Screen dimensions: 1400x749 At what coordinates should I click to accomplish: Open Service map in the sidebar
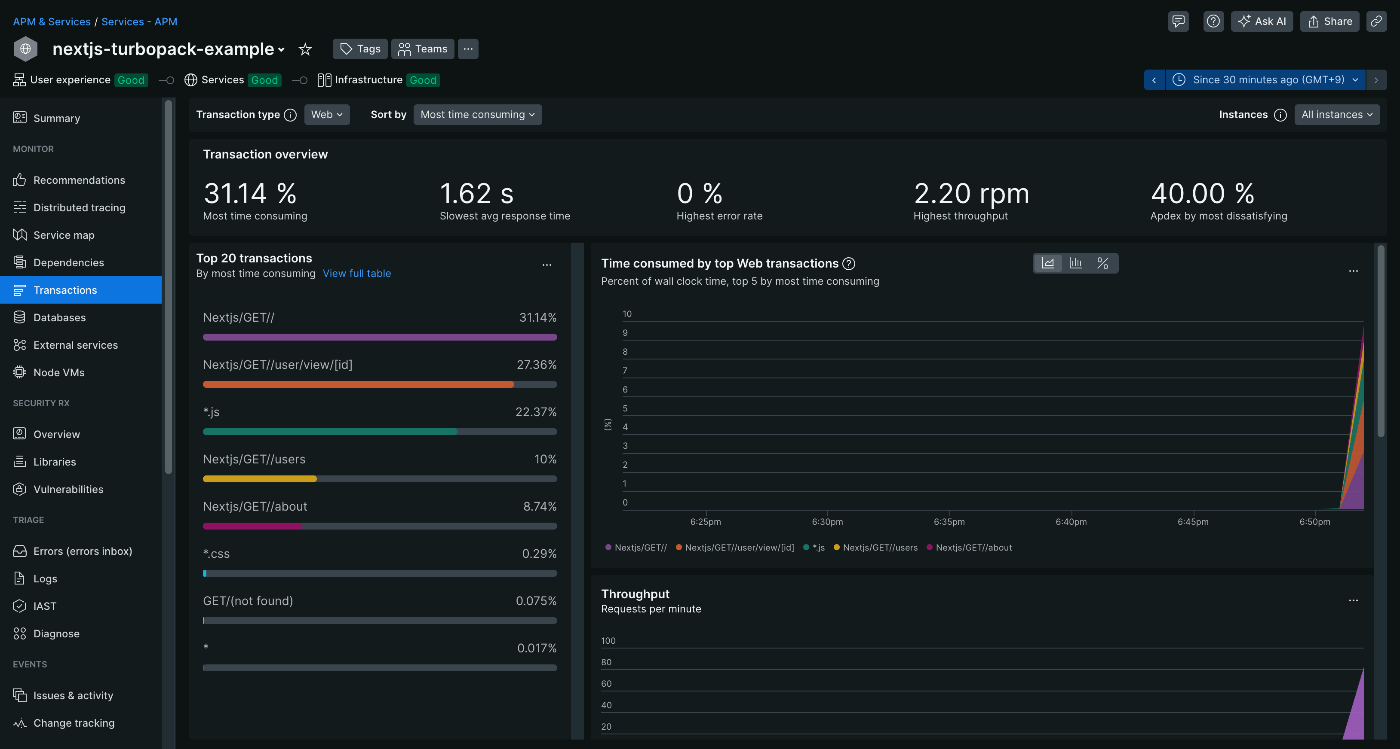pyautogui.click(x=81, y=235)
